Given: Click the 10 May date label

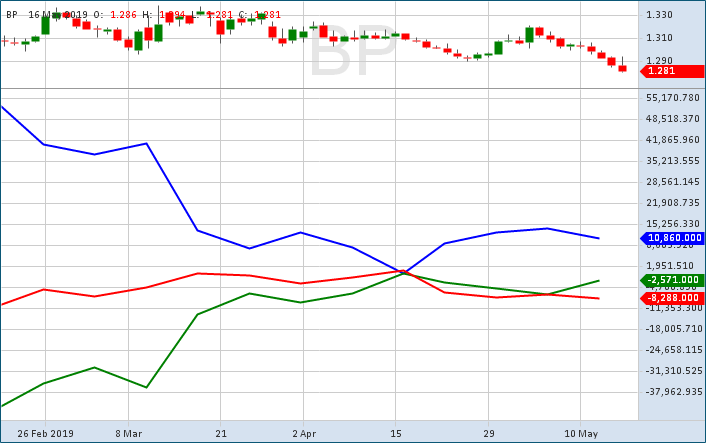Looking at the screenshot, I should coord(581,434).
